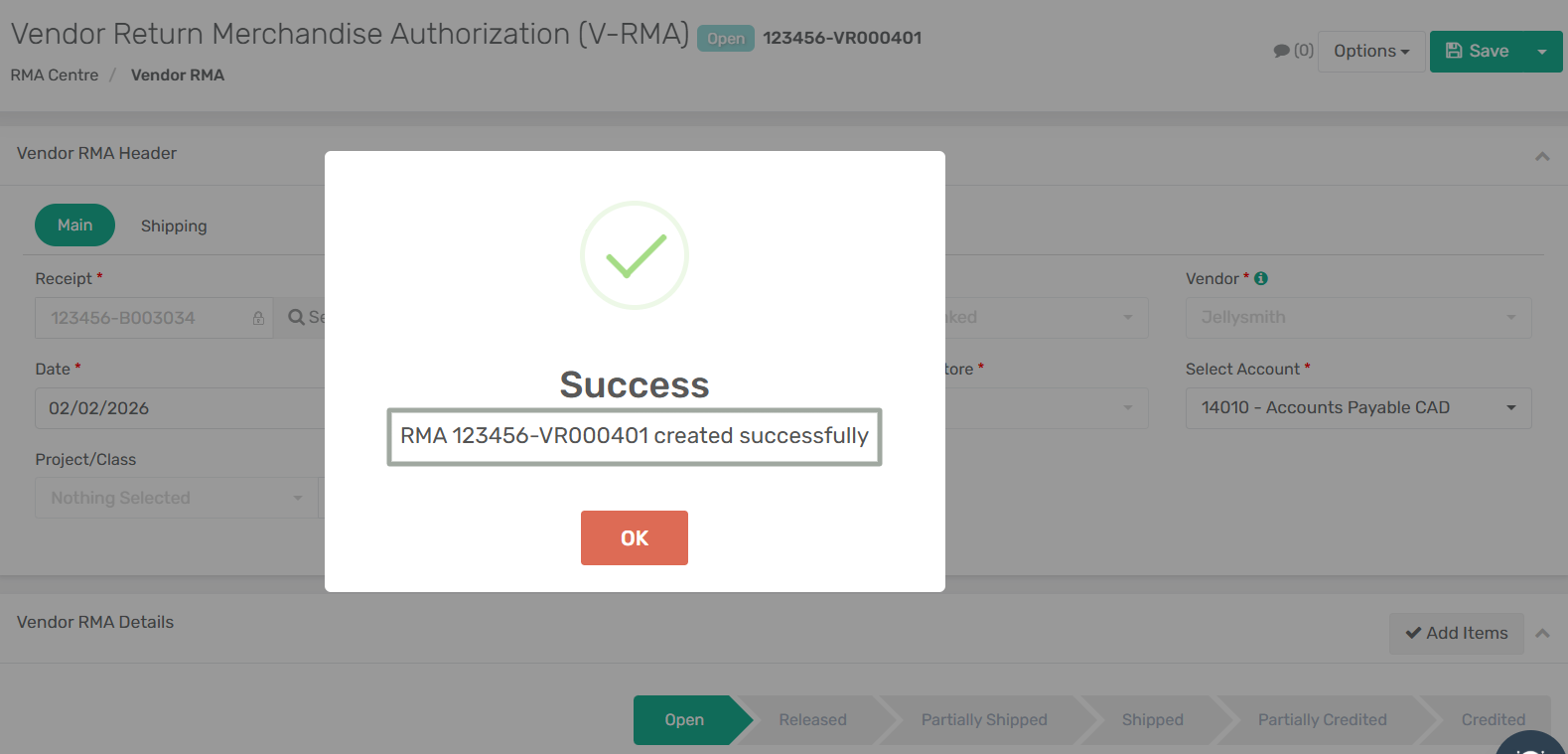The image size is (1568, 754).
Task: Click OK in the Success dialog
Action: point(634,537)
